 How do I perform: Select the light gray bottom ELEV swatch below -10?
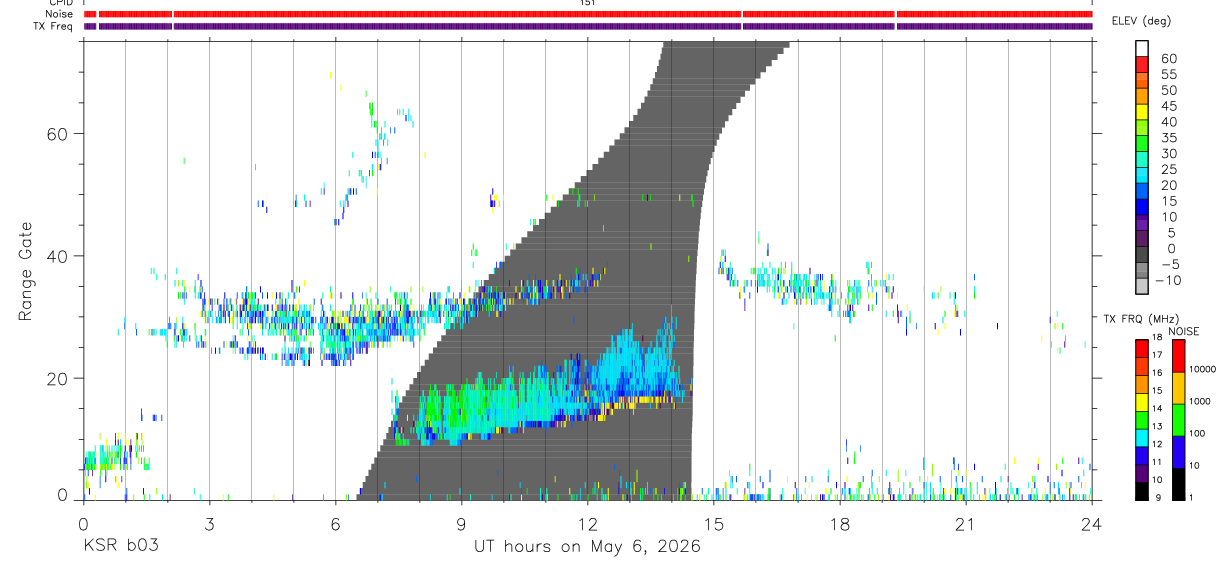1141,287
